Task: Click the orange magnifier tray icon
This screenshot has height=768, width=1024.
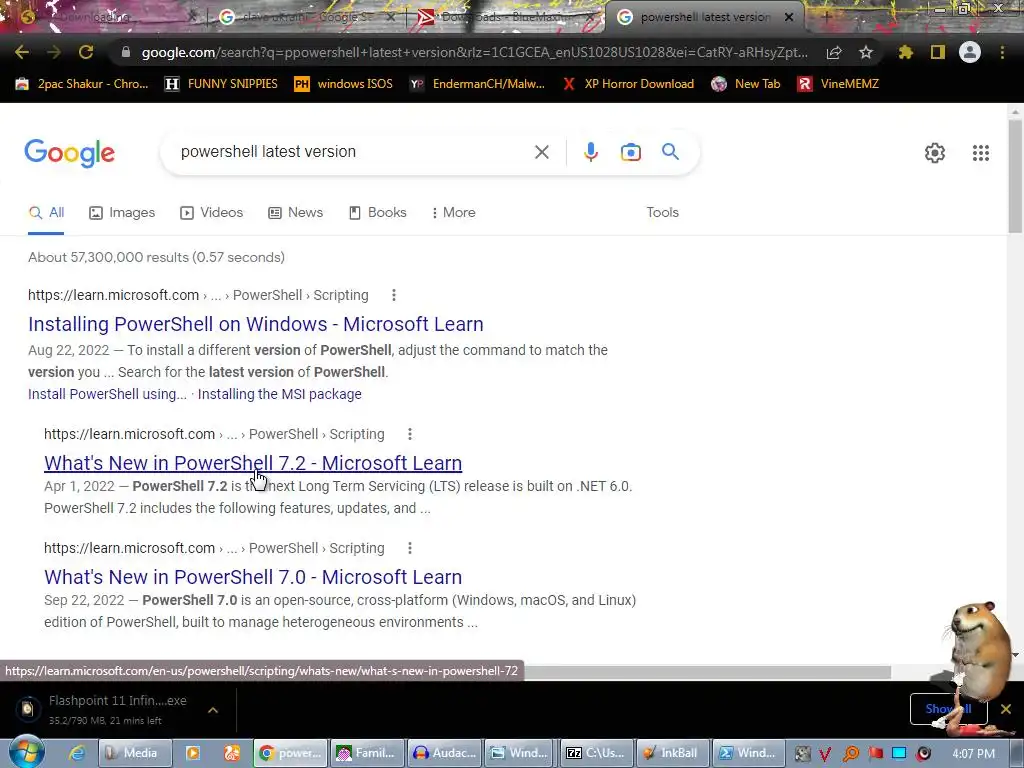Action: tap(851, 754)
